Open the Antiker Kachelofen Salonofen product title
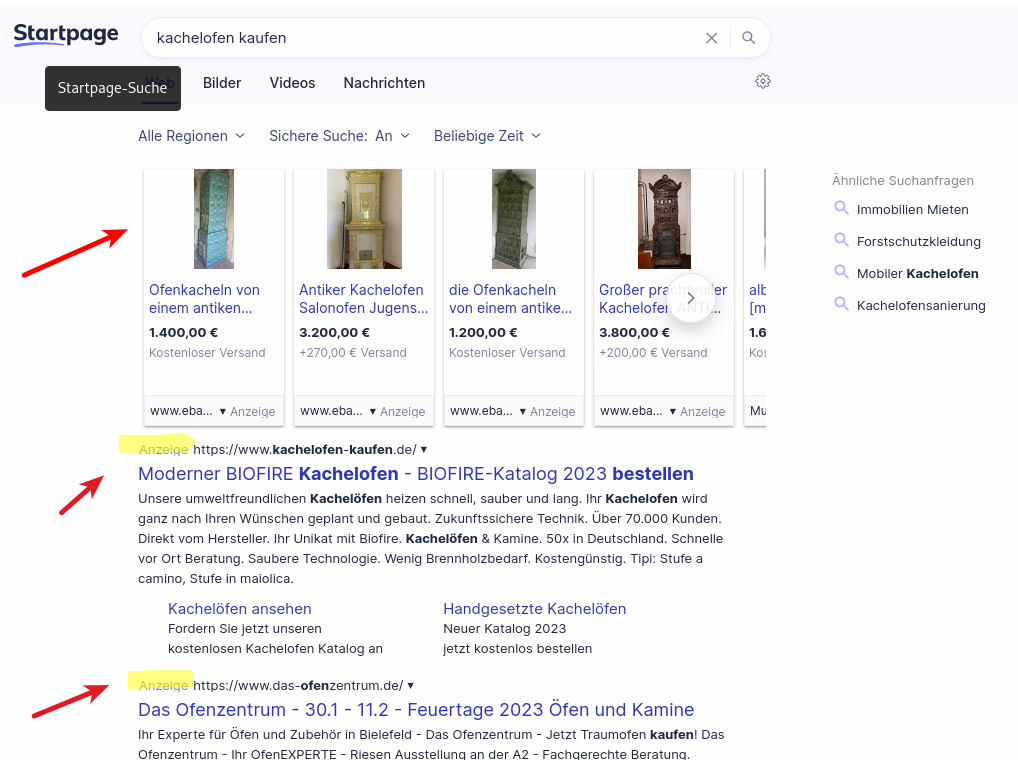The height and width of the screenshot is (760, 1018). tap(364, 299)
